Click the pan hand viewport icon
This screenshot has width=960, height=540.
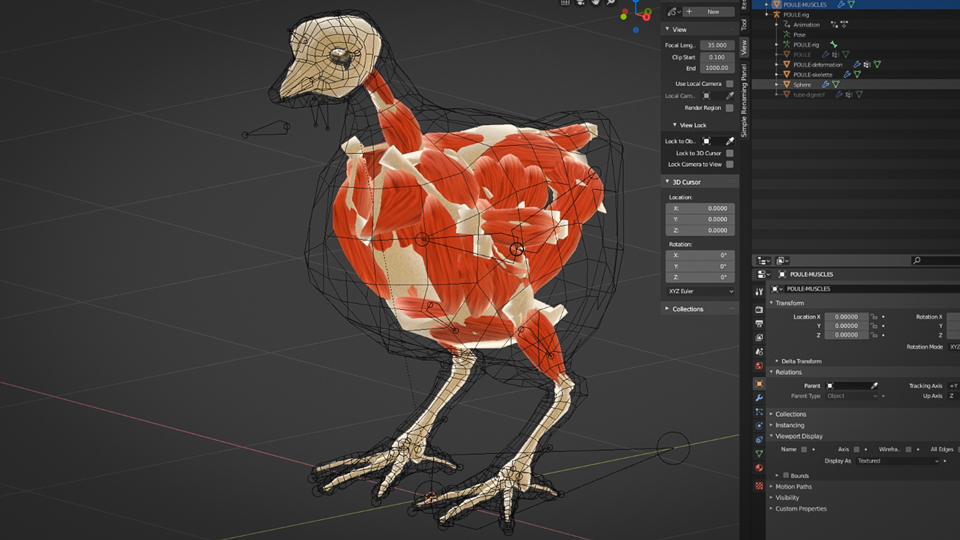(x=595, y=2)
